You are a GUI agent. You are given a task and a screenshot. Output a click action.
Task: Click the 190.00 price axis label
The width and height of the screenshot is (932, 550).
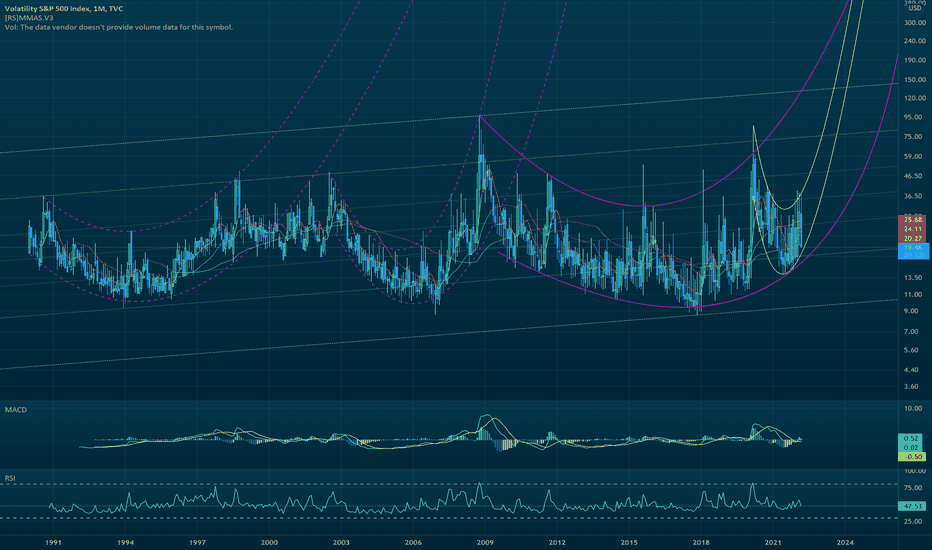pyautogui.click(x=915, y=60)
